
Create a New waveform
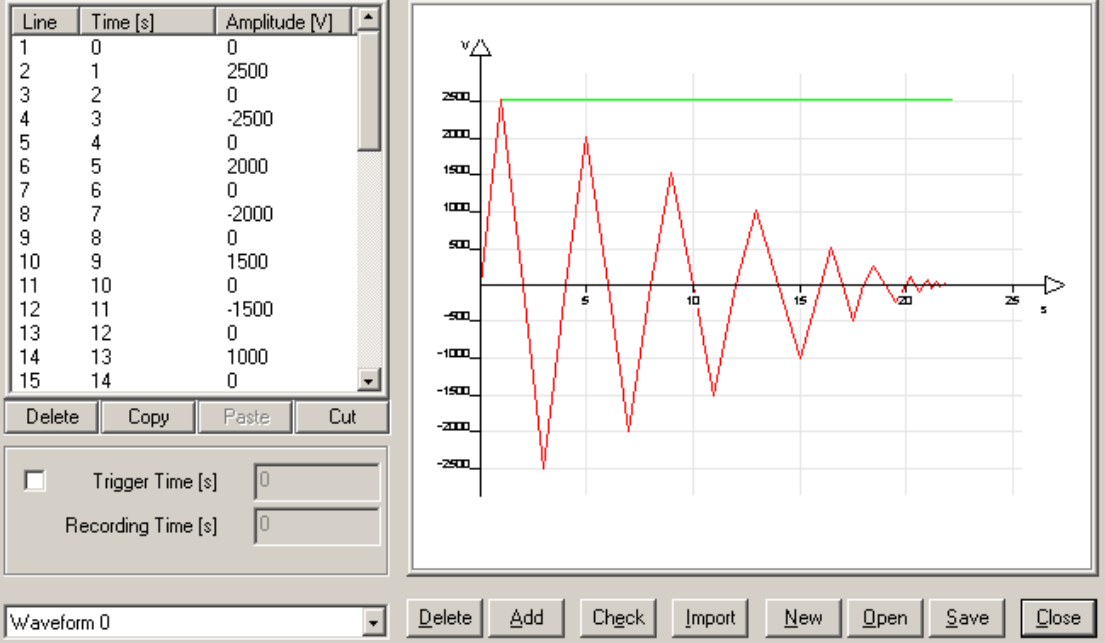click(803, 618)
